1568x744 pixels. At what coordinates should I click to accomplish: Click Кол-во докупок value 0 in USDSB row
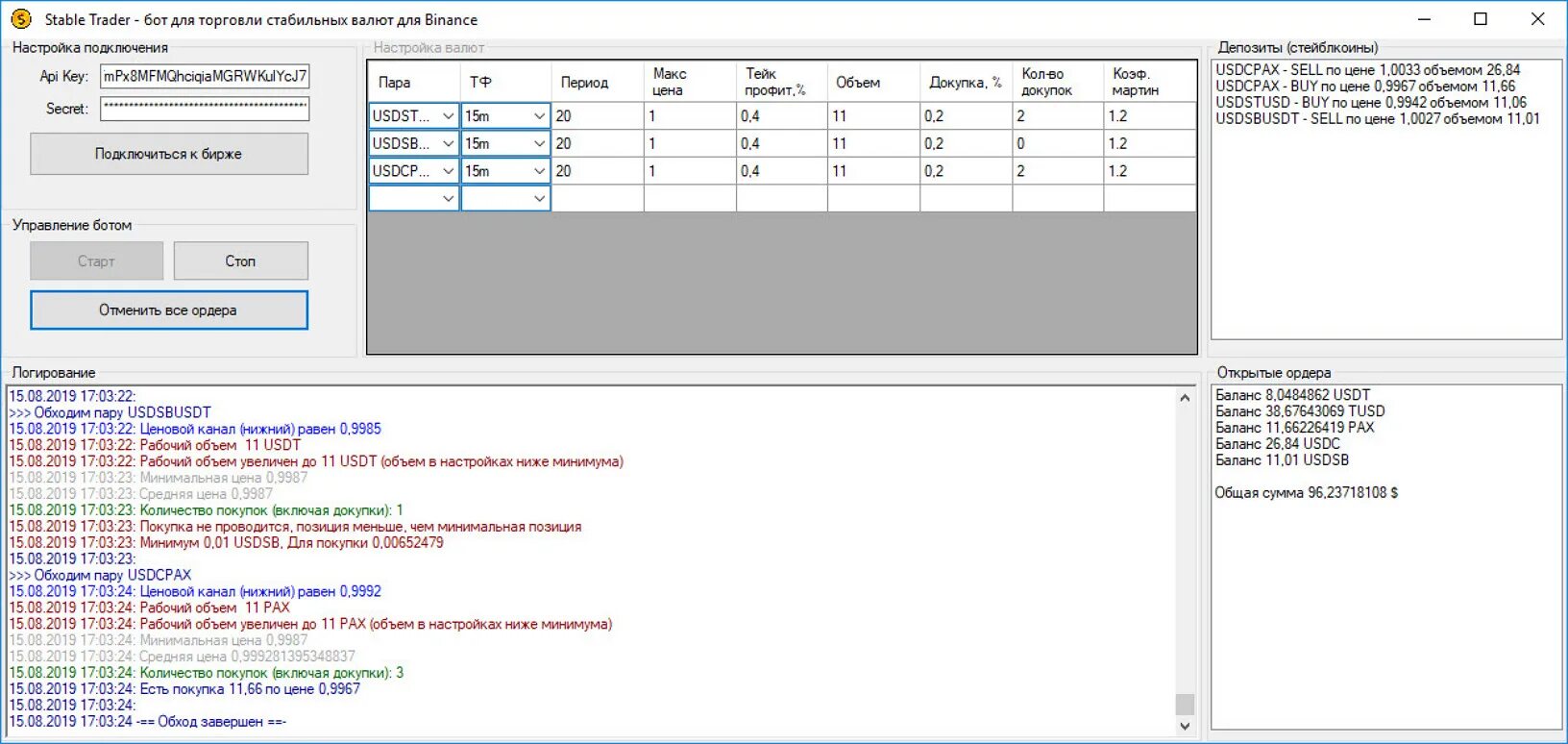(1058, 143)
